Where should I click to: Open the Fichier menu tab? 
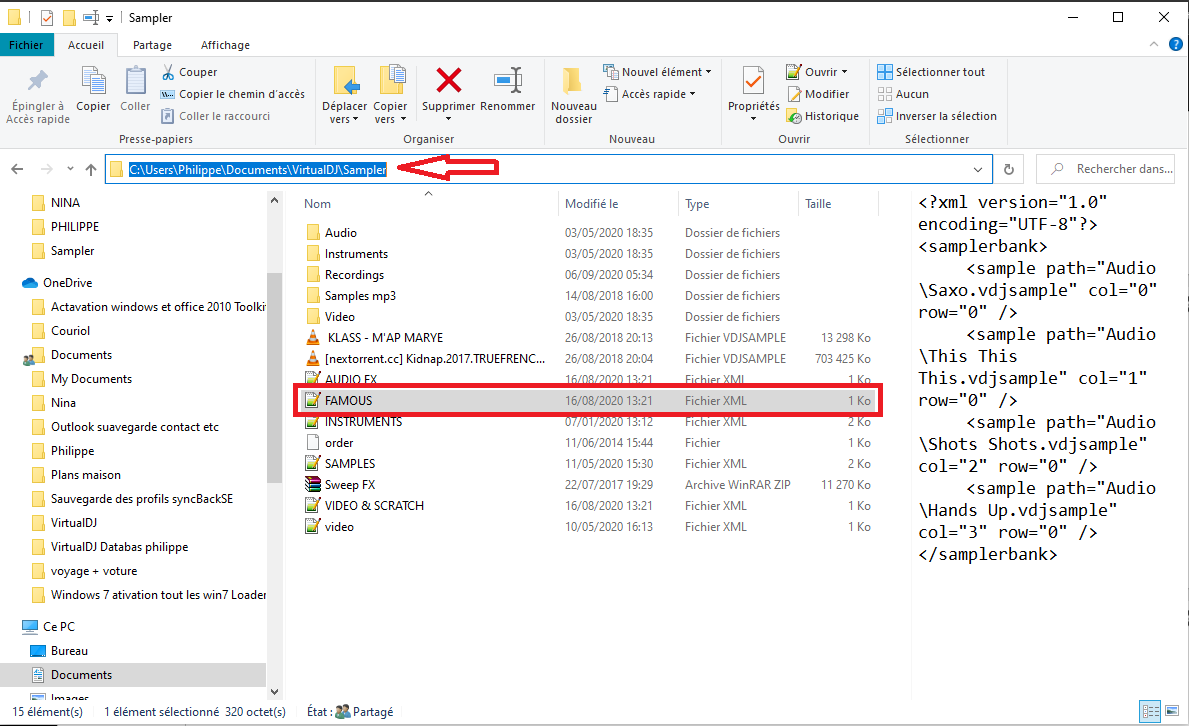point(26,45)
